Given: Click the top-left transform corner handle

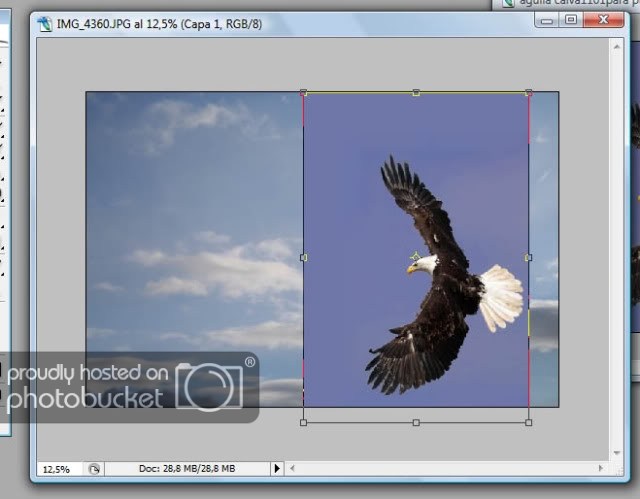Looking at the screenshot, I should click(303, 92).
